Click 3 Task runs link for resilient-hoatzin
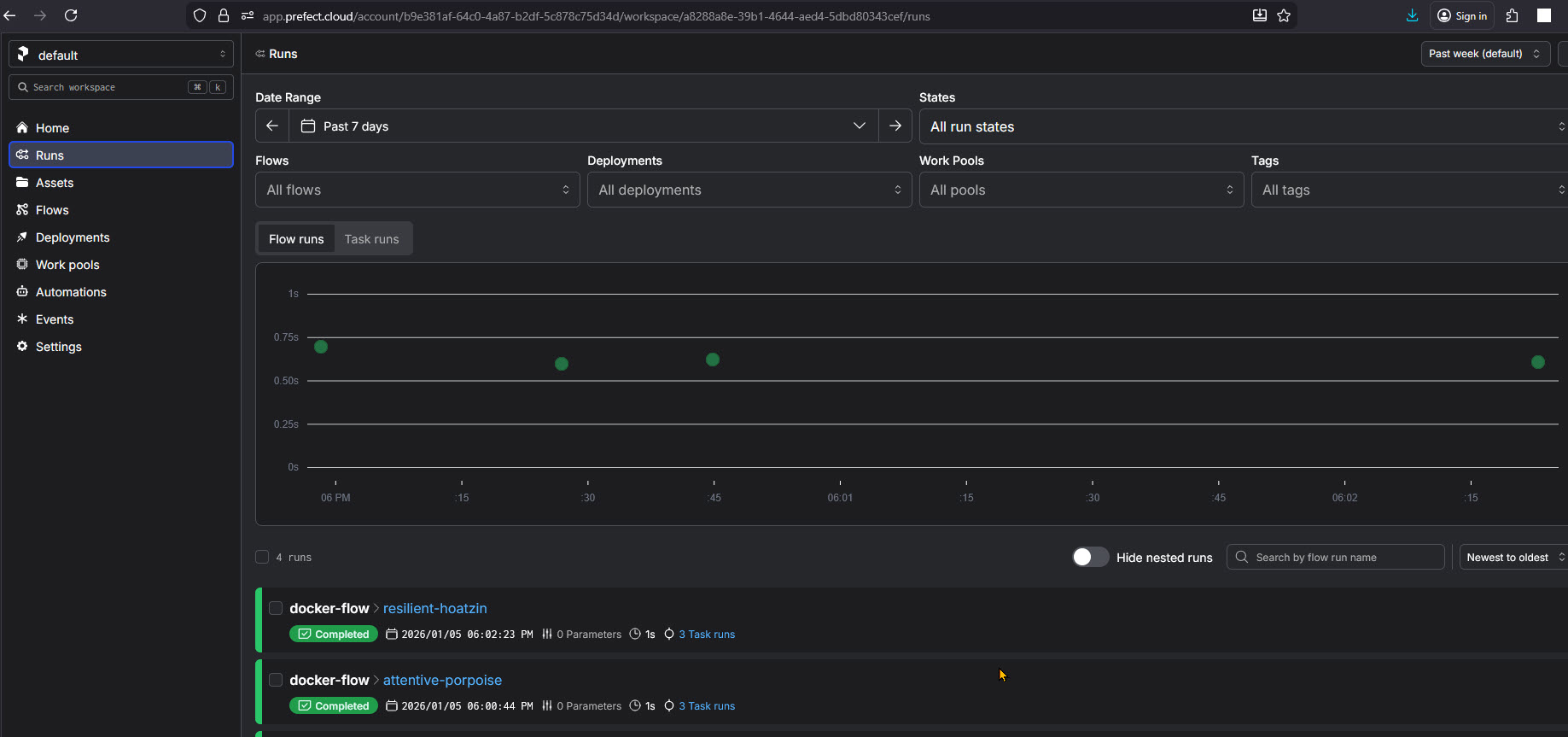This screenshot has height=737, width=1568. coord(706,635)
